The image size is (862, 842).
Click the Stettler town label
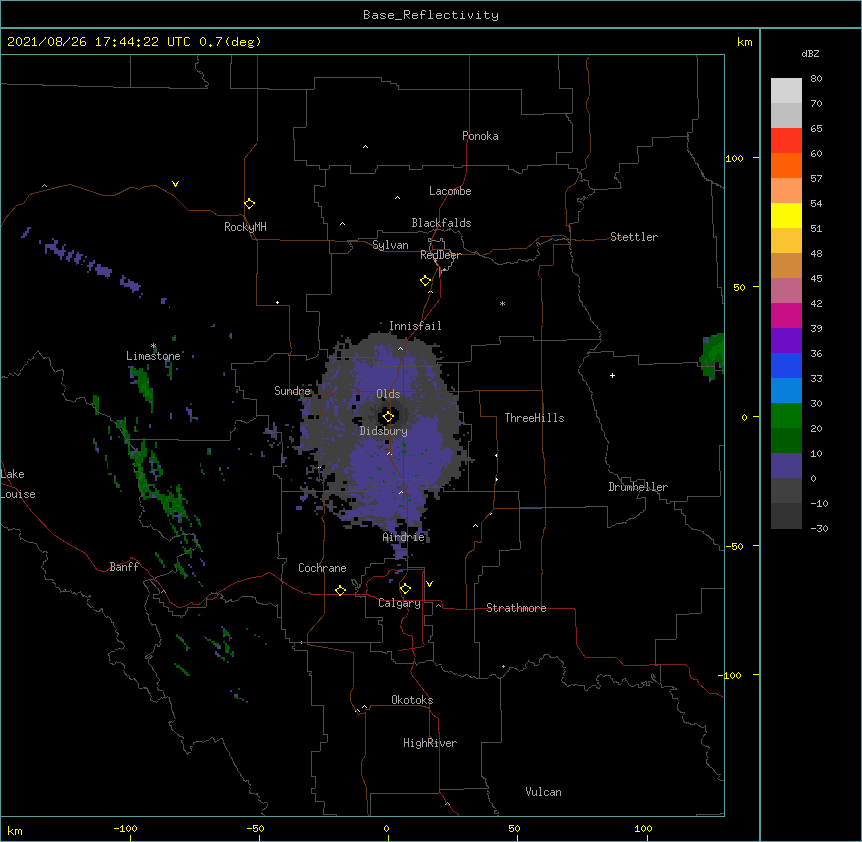pos(633,237)
